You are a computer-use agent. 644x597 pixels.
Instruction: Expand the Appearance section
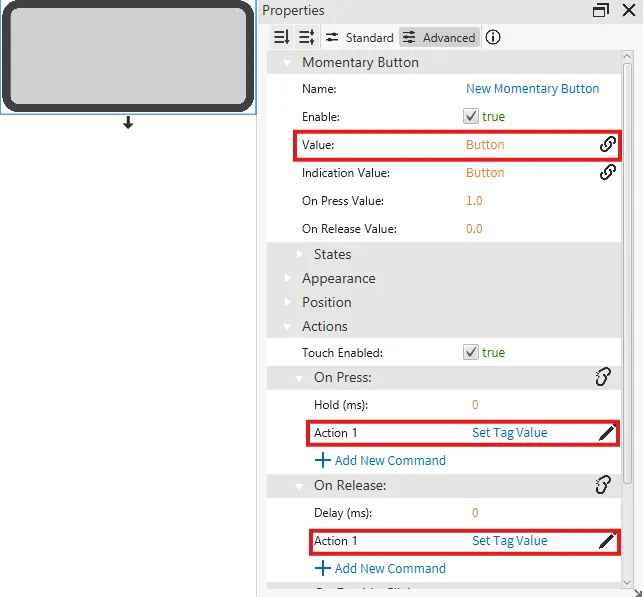[288, 278]
